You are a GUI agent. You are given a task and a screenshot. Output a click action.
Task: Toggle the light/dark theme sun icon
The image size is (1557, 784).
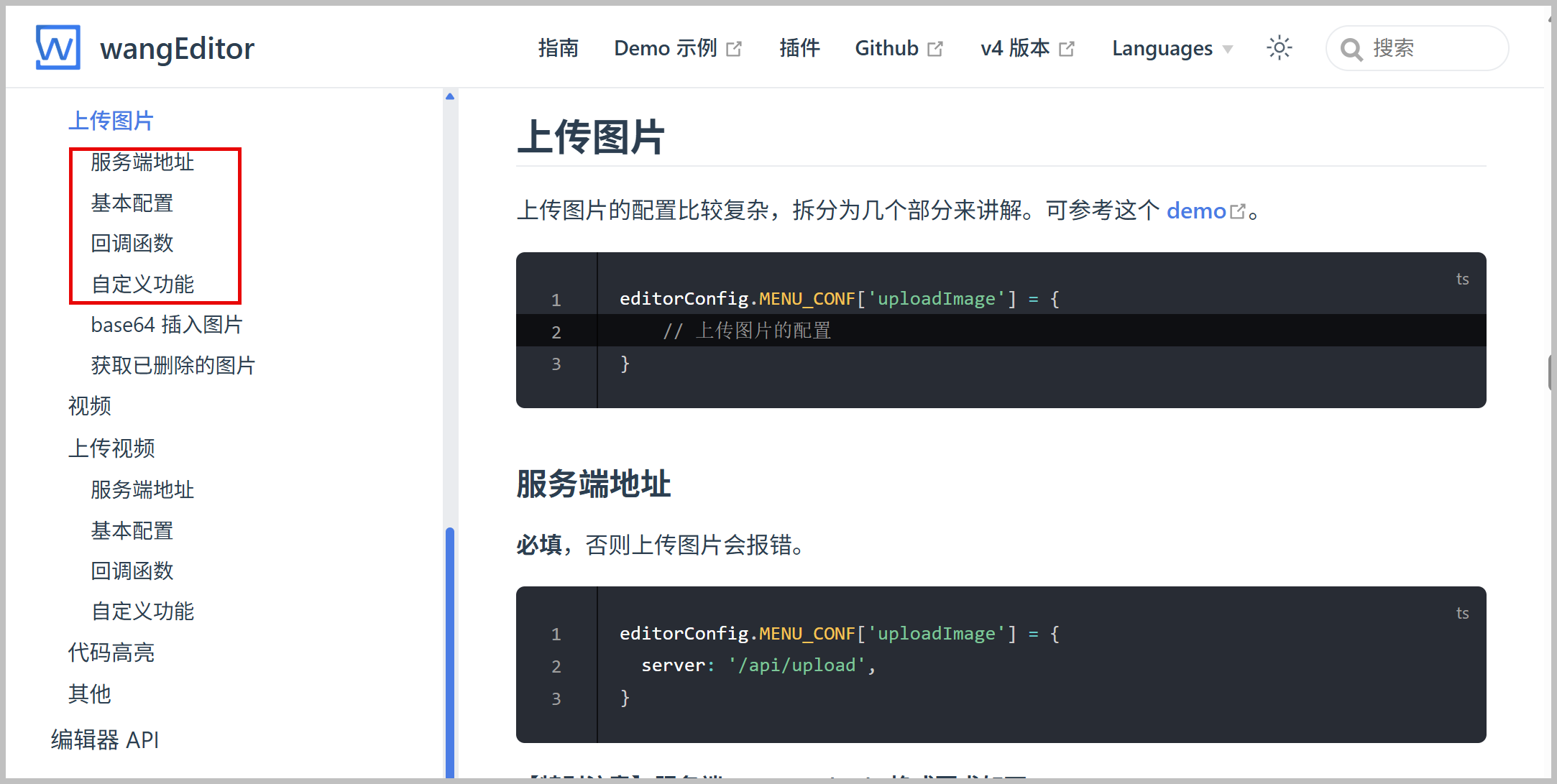[1279, 48]
